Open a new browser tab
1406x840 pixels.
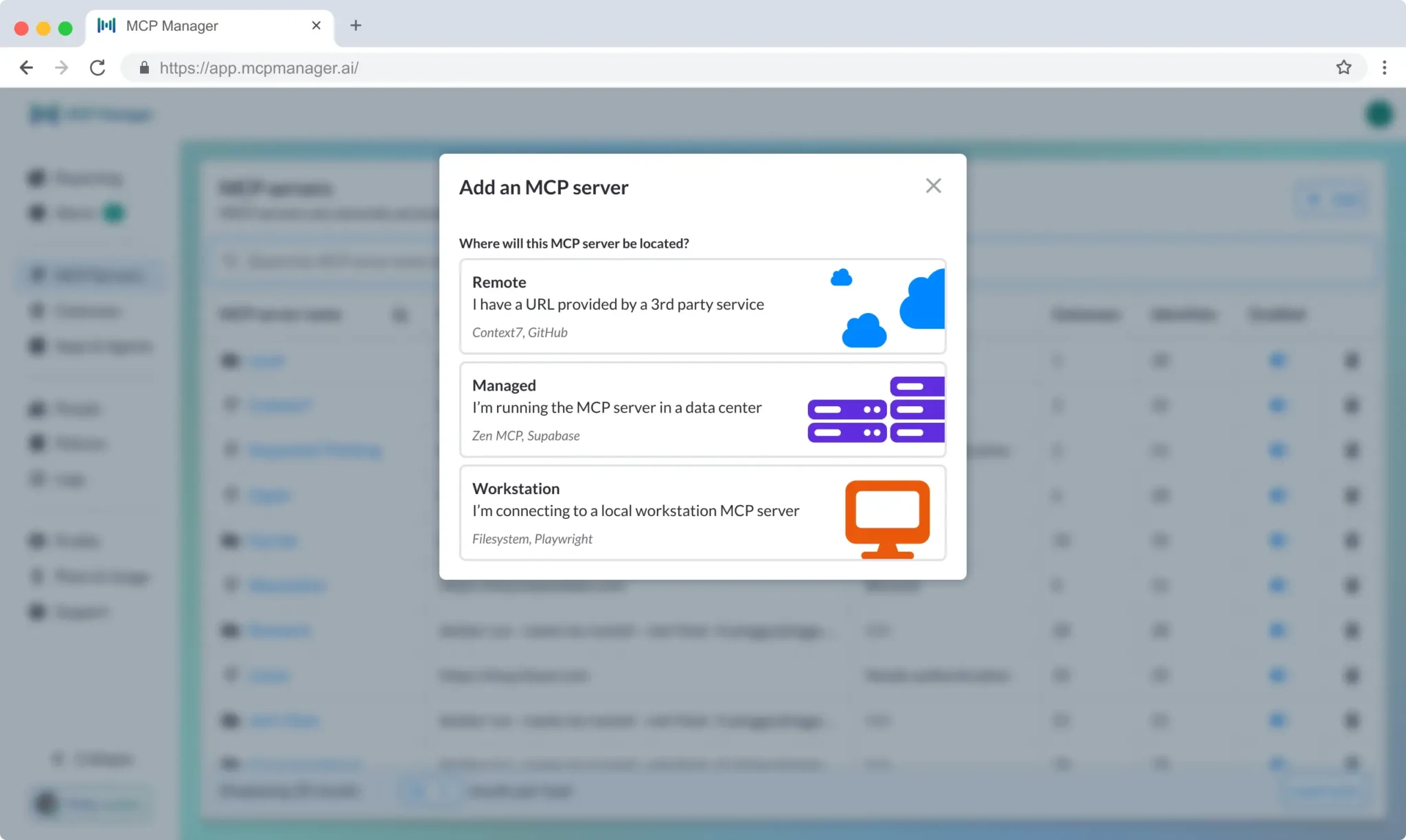[355, 25]
